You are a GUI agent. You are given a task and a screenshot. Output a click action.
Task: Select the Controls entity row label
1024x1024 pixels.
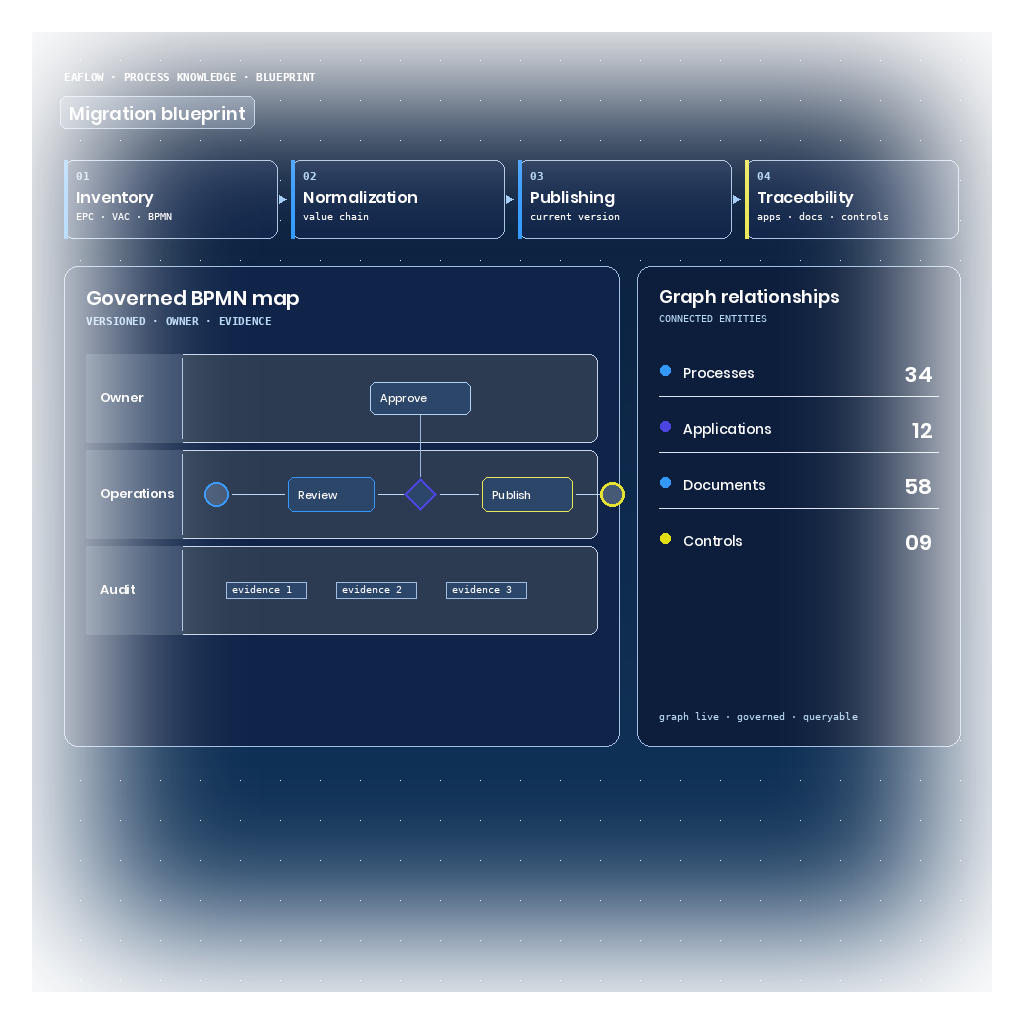[x=712, y=541]
